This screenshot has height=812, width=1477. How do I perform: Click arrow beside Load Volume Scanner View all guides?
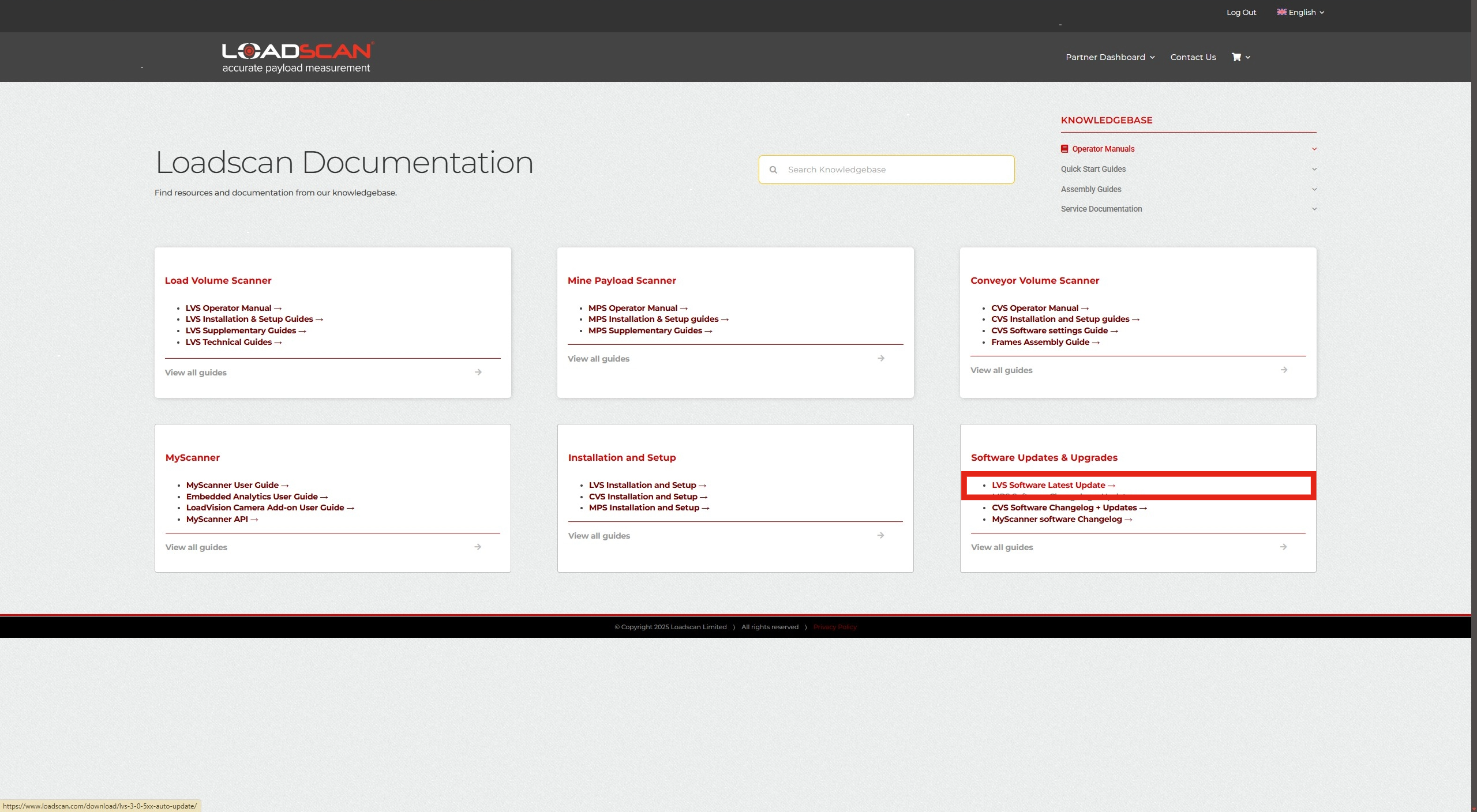pyautogui.click(x=478, y=372)
